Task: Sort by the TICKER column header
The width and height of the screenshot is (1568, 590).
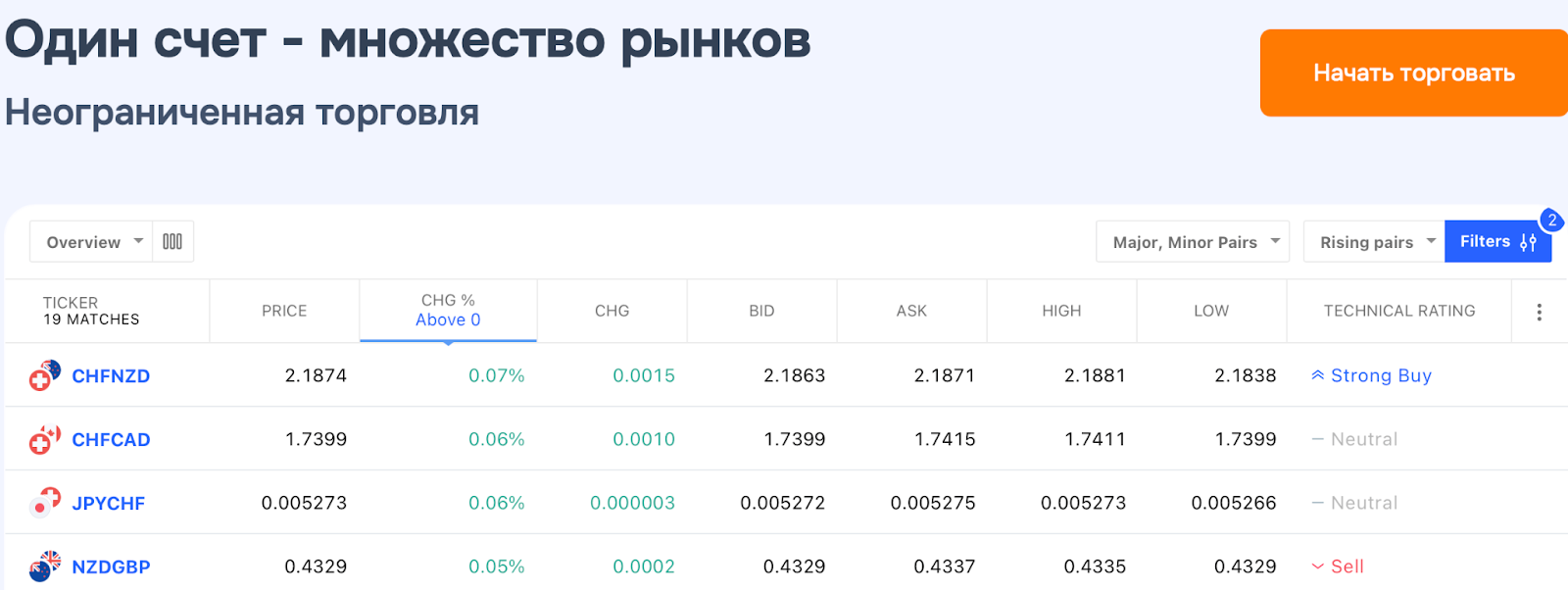Action: click(x=71, y=304)
